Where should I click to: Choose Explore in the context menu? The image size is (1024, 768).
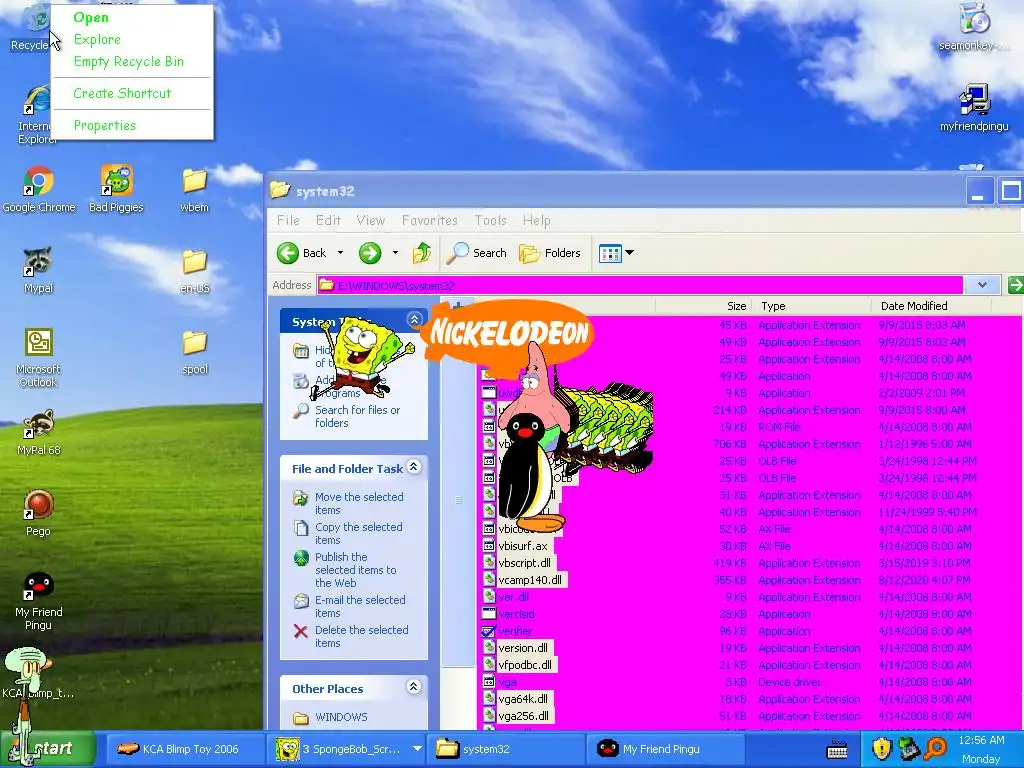(x=97, y=39)
